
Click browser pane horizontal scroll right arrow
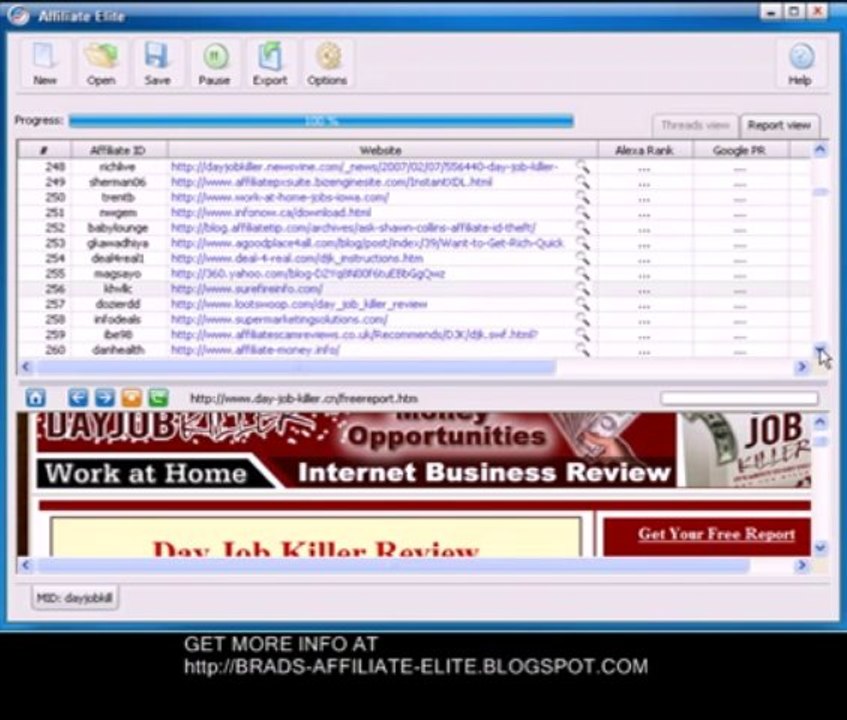click(x=802, y=565)
